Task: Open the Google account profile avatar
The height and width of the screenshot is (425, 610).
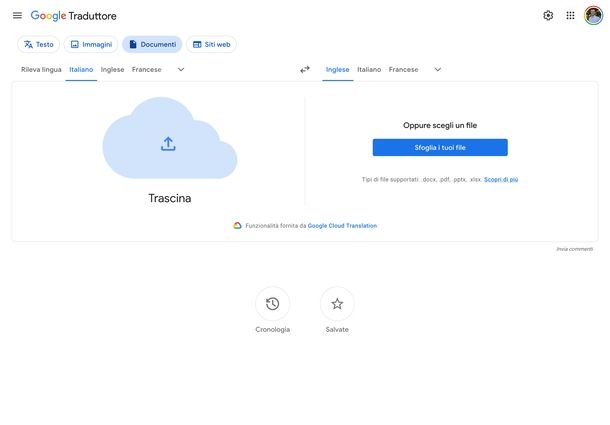Action: coord(593,16)
